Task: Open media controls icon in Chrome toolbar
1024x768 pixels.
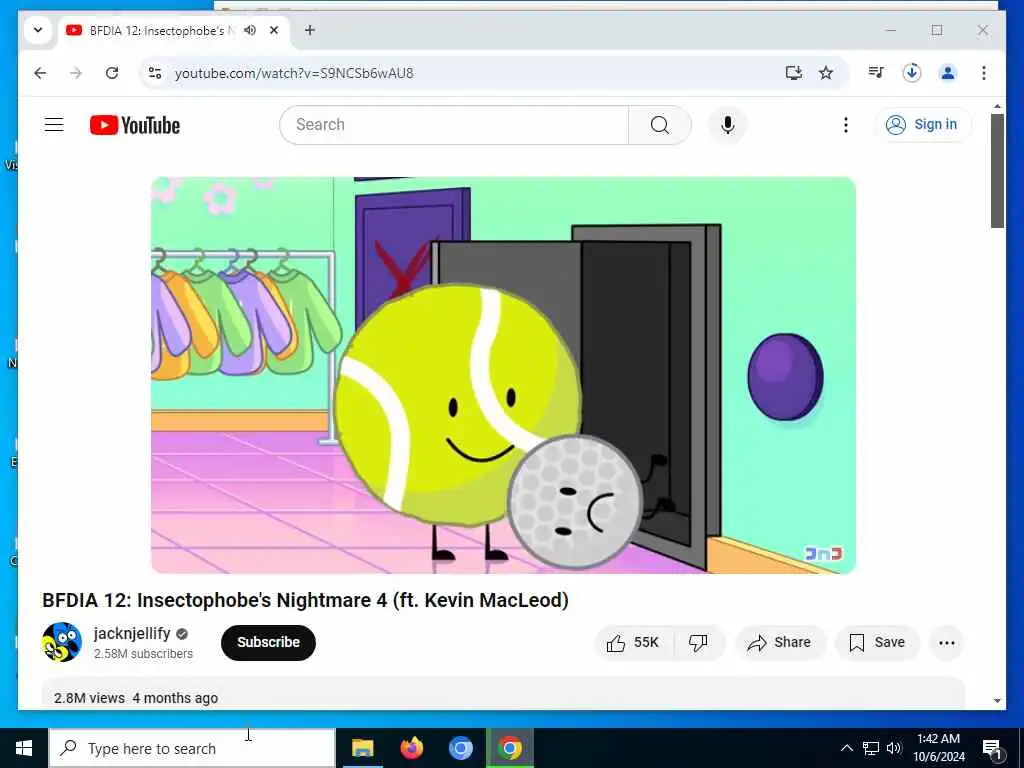Action: (x=876, y=72)
